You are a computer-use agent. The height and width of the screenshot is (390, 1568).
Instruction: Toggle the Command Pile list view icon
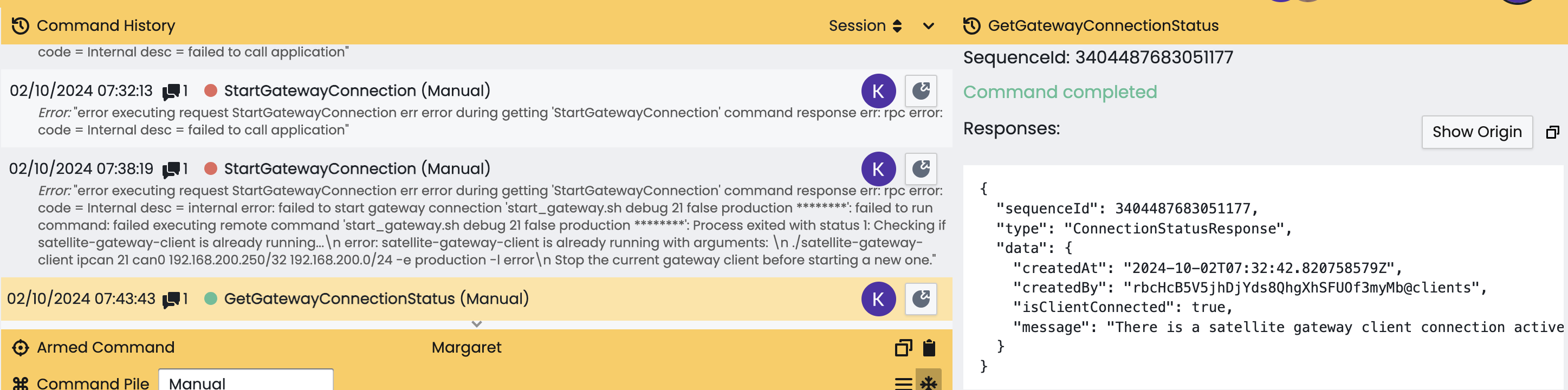903,383
